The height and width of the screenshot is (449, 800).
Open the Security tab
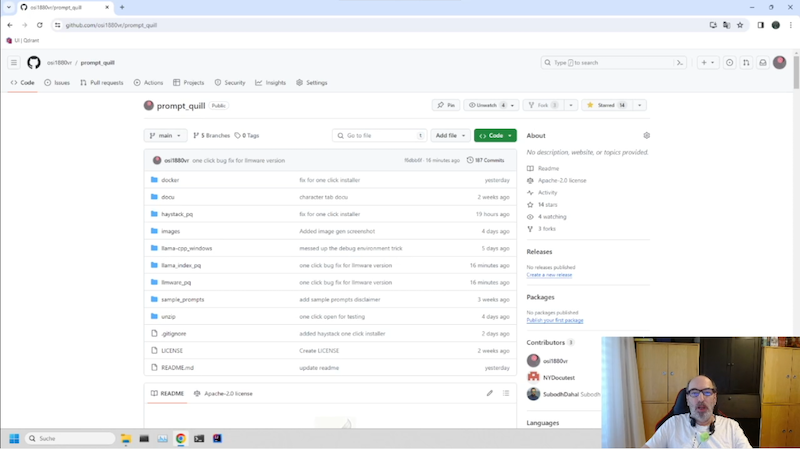click(x=230, y=83)
